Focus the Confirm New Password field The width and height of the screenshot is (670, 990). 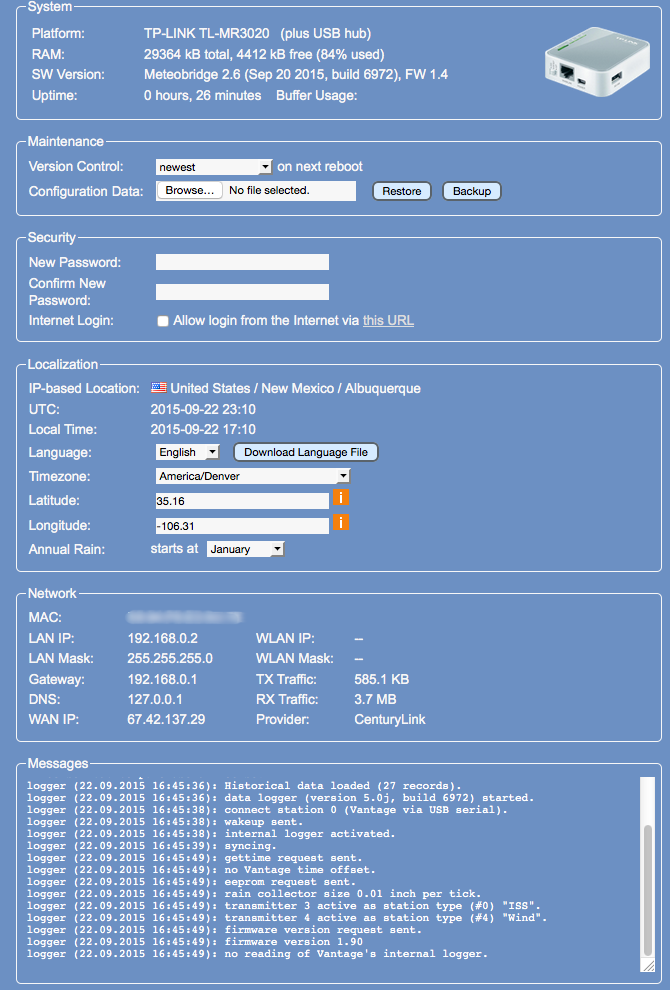pos(242,292)
